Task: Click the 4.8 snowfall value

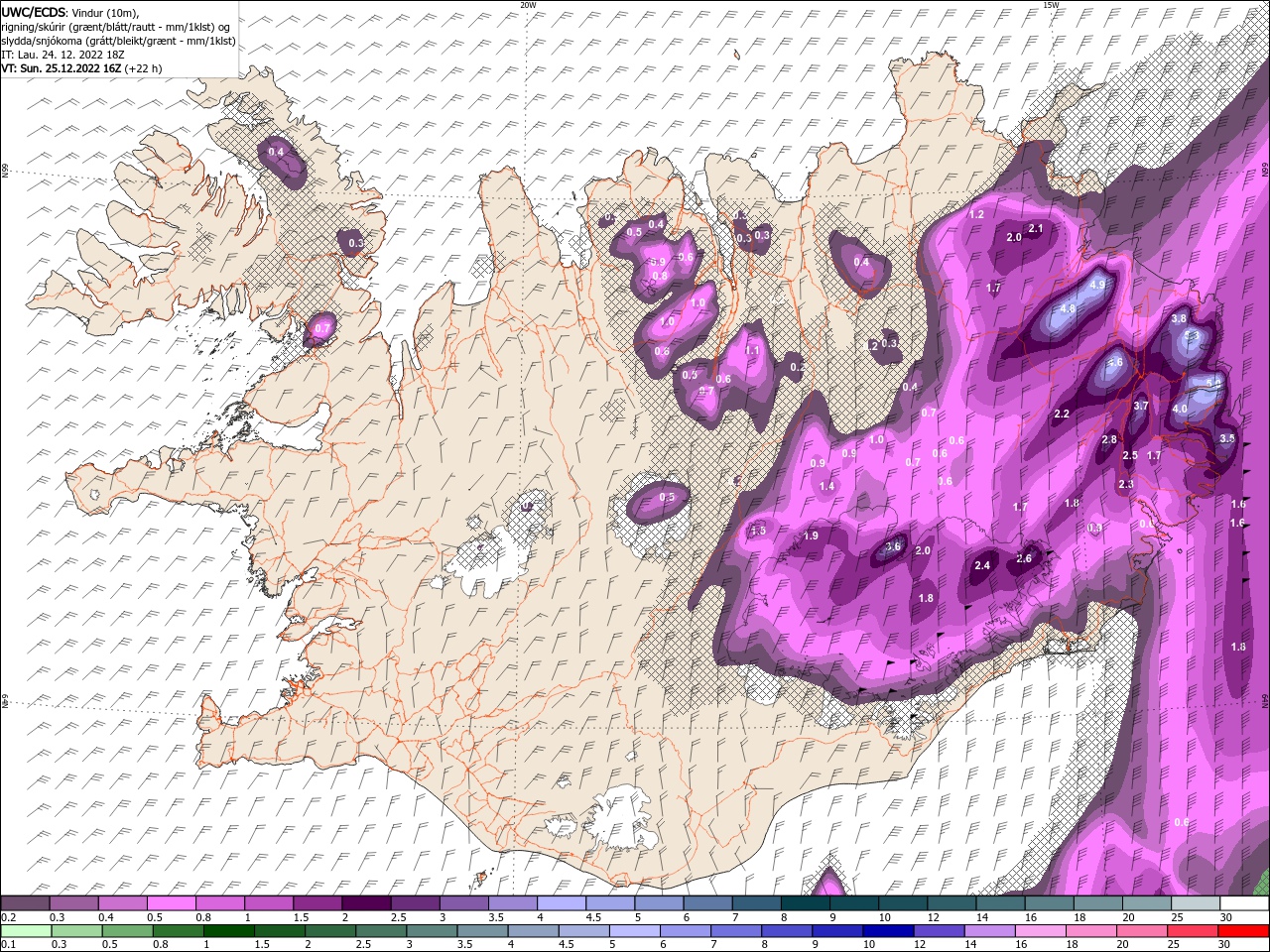Action: [1068, 308]
